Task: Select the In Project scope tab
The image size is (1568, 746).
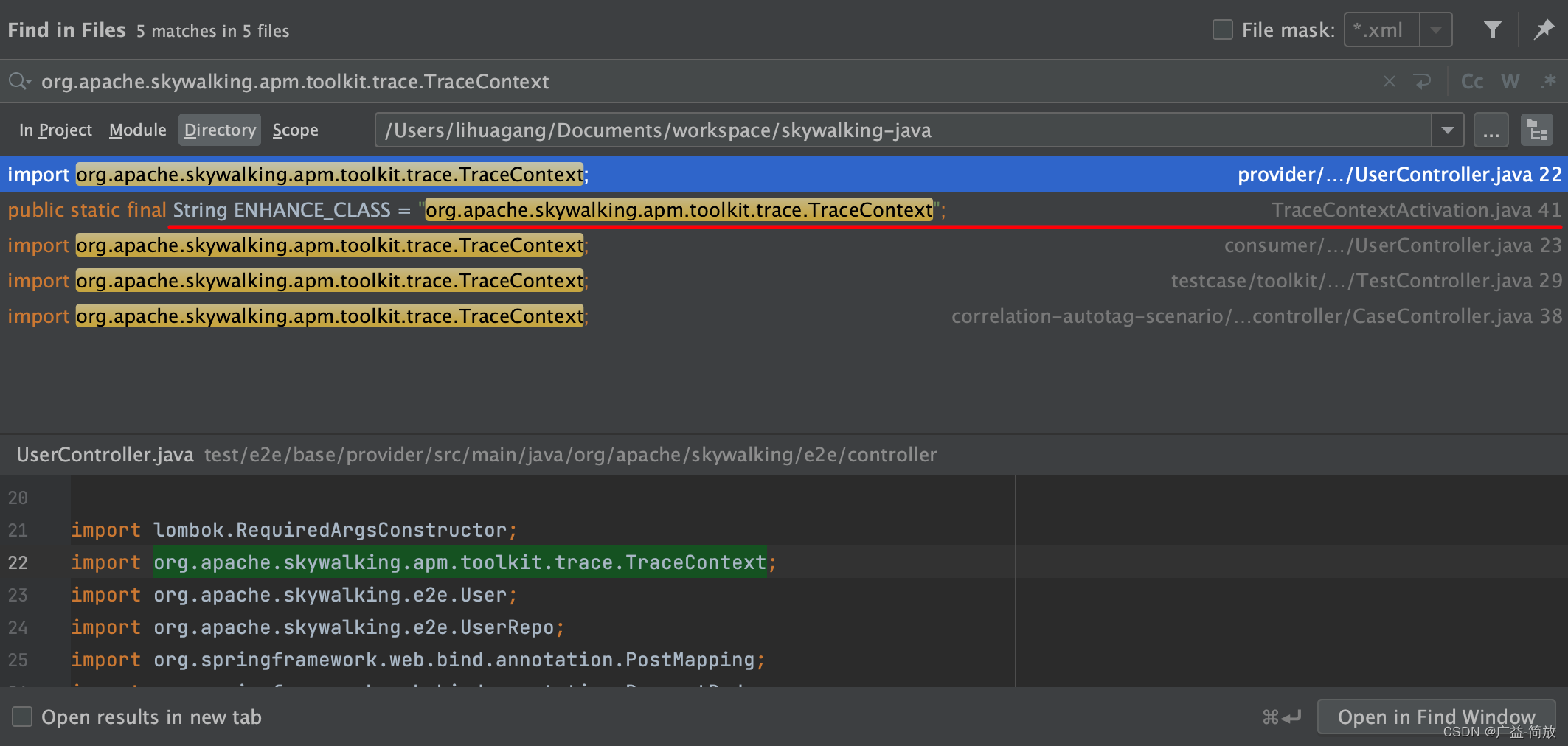Action: 55,130
